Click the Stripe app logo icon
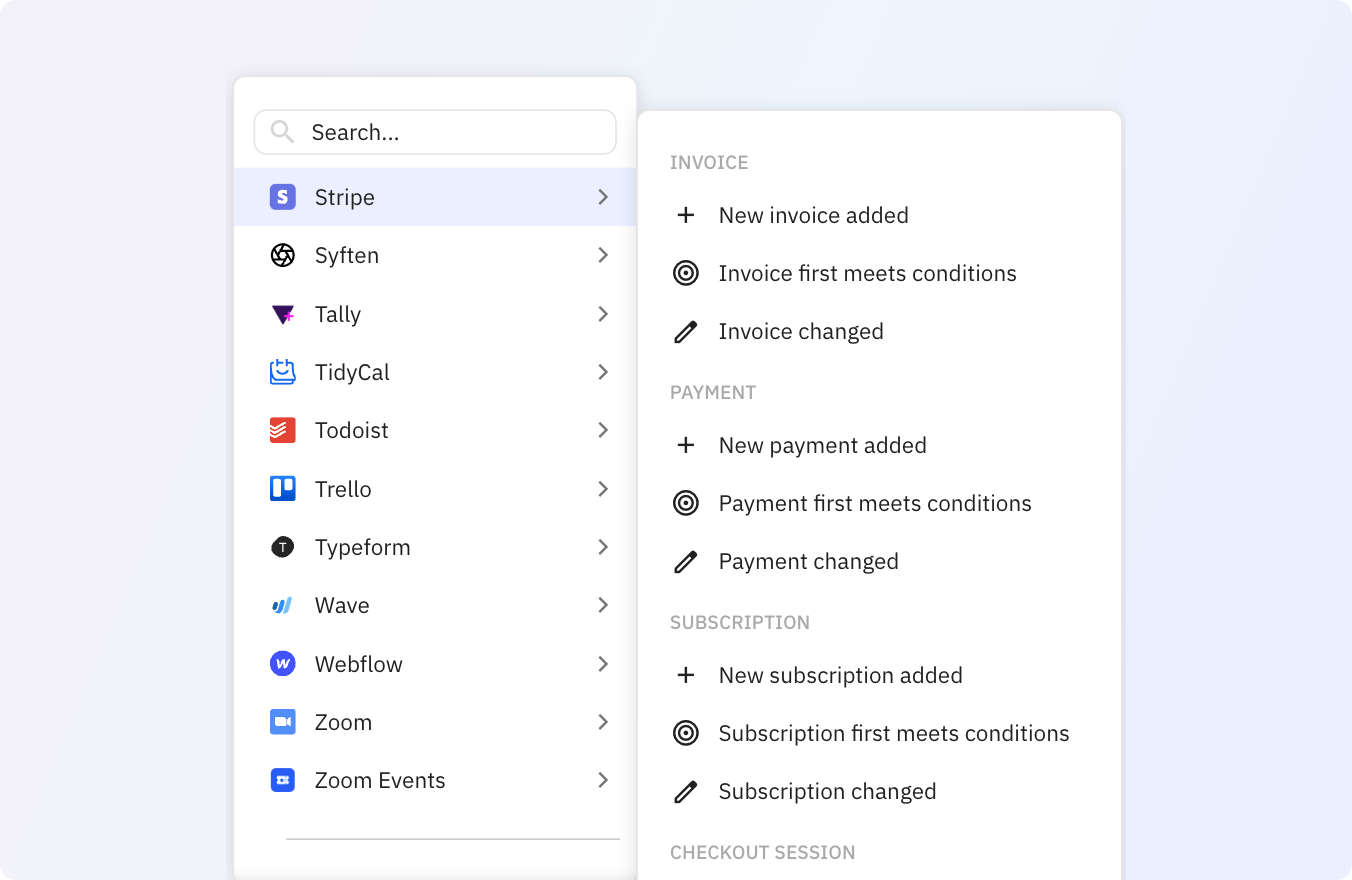Image resolution: width=1352 pixels, height=880 pixels. 283,197
